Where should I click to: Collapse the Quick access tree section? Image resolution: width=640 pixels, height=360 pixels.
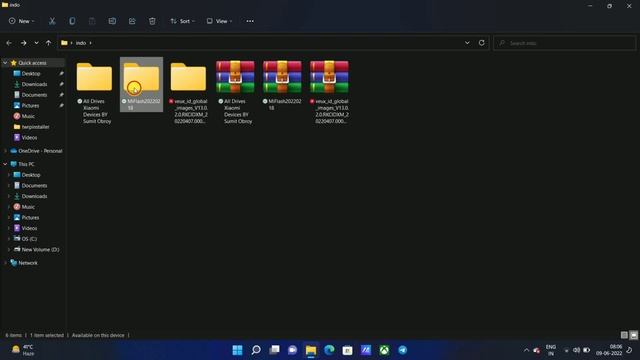pos(5,63)
